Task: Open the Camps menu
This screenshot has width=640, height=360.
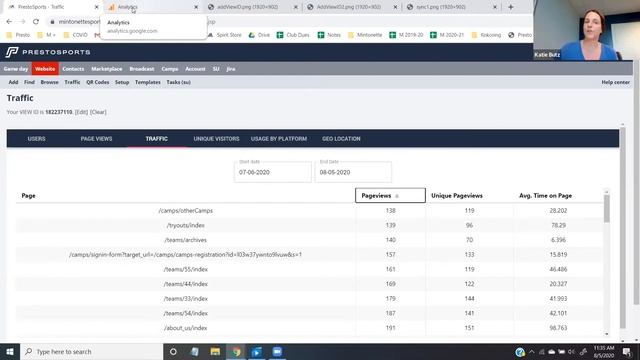Action: pos(169,69)
